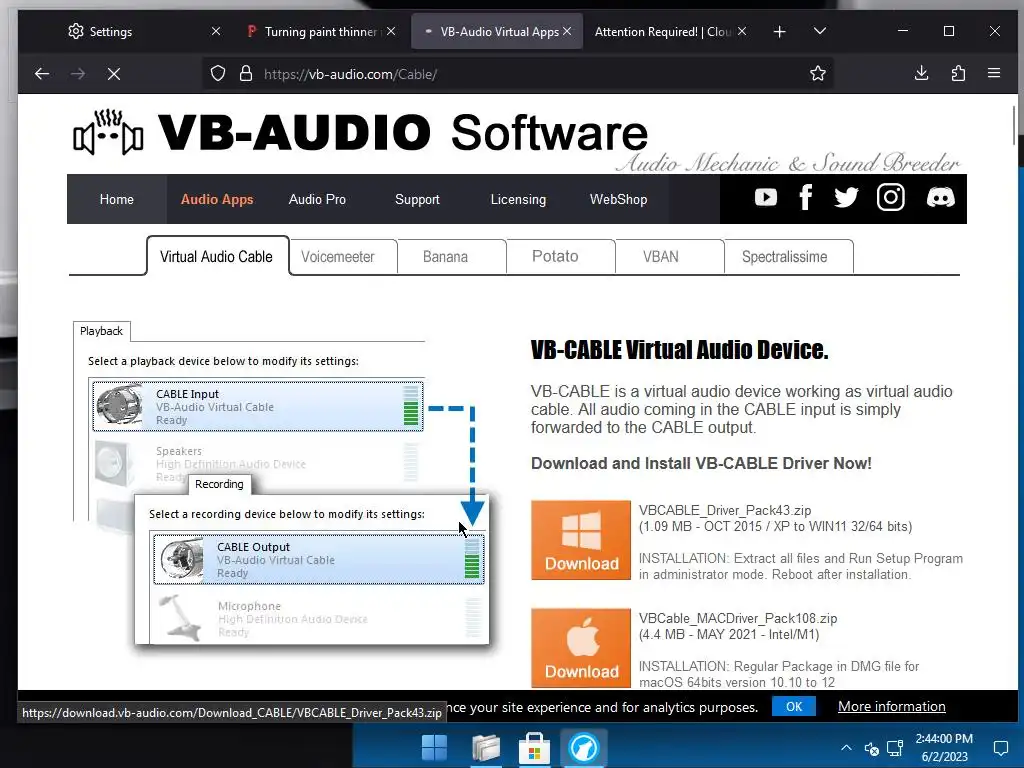The height and width of the screenshot is (768, 1024).
Task: Expand the list all tabs chevron
Action: [x=820, y=31]
